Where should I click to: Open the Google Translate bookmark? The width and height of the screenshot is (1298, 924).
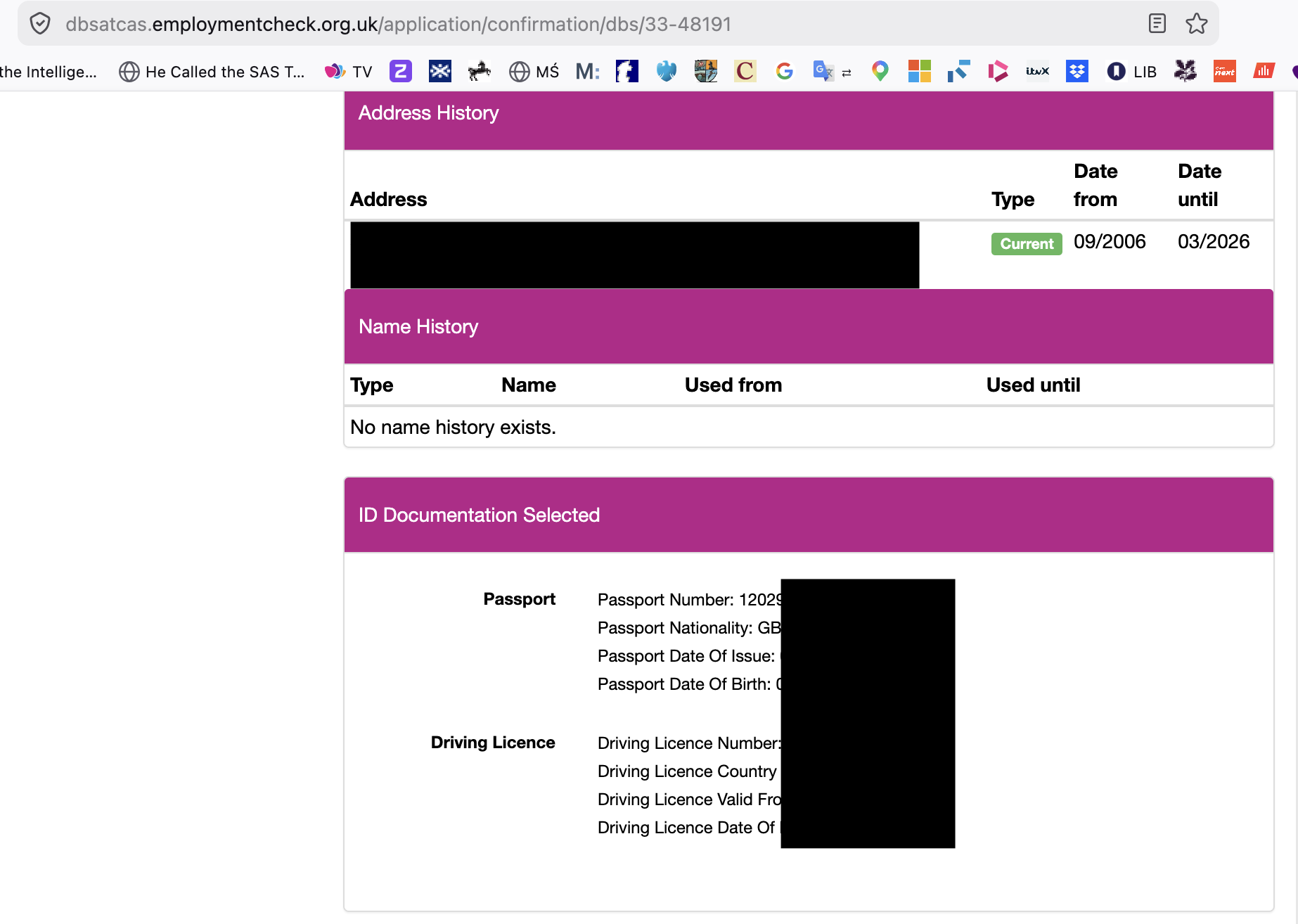[823, 71]
